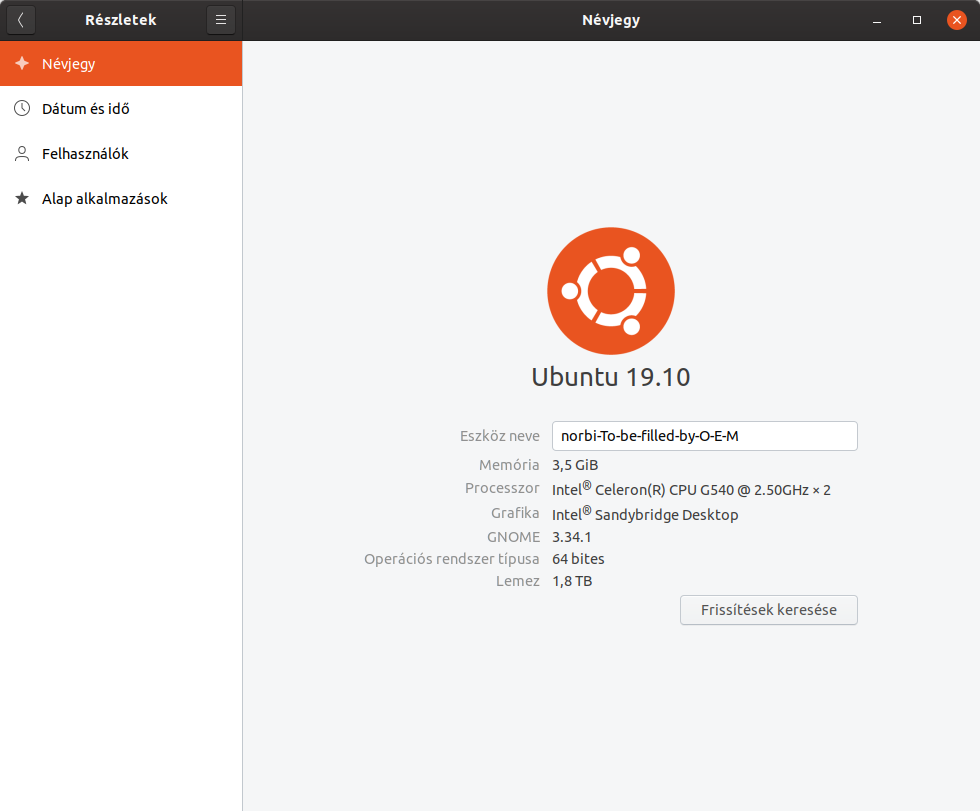The image size is (980, 811).
Task: Go back using the header back arrow
Action: pyautogui.click(x=21, y=20)
